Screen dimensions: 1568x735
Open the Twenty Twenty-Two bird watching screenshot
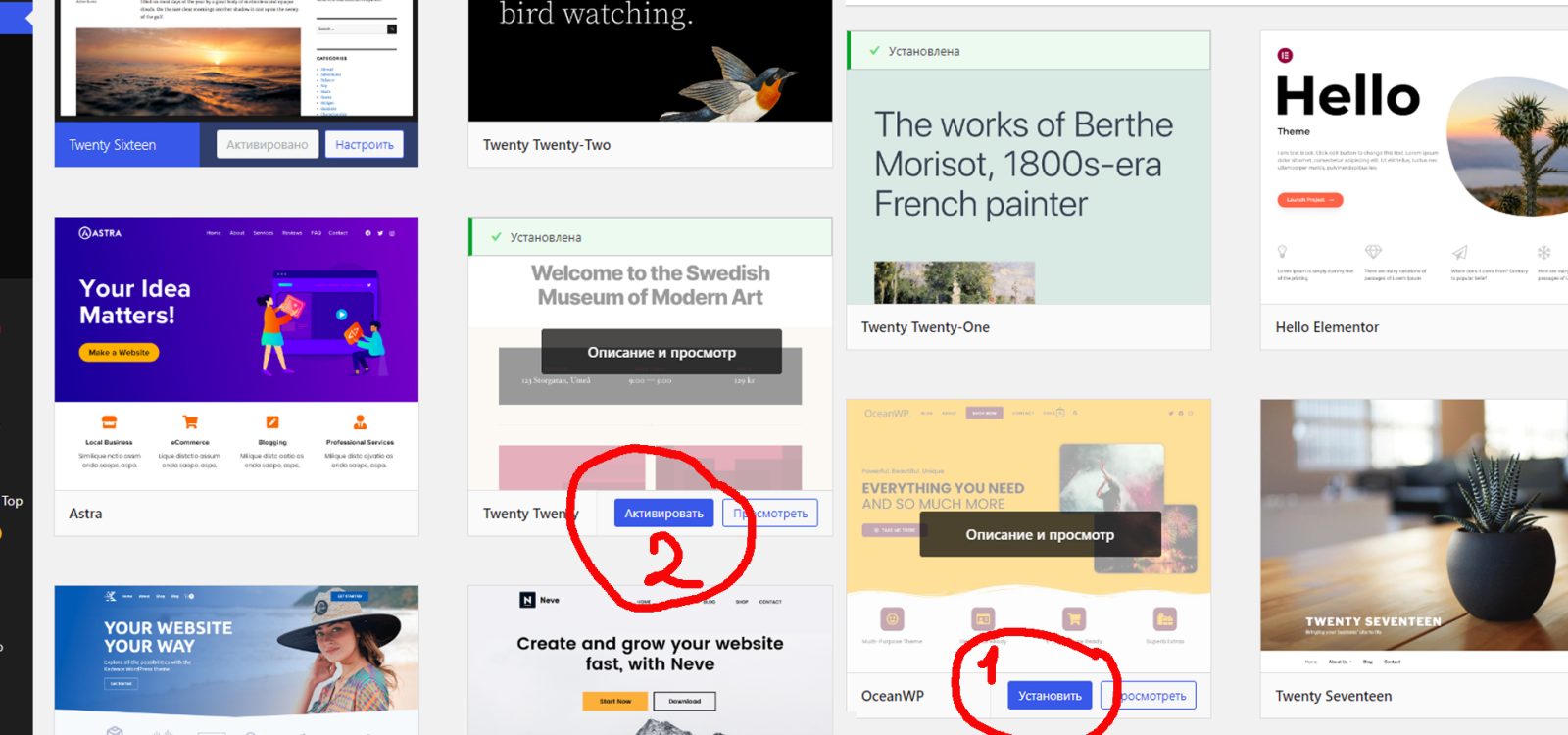coord(650,61)
